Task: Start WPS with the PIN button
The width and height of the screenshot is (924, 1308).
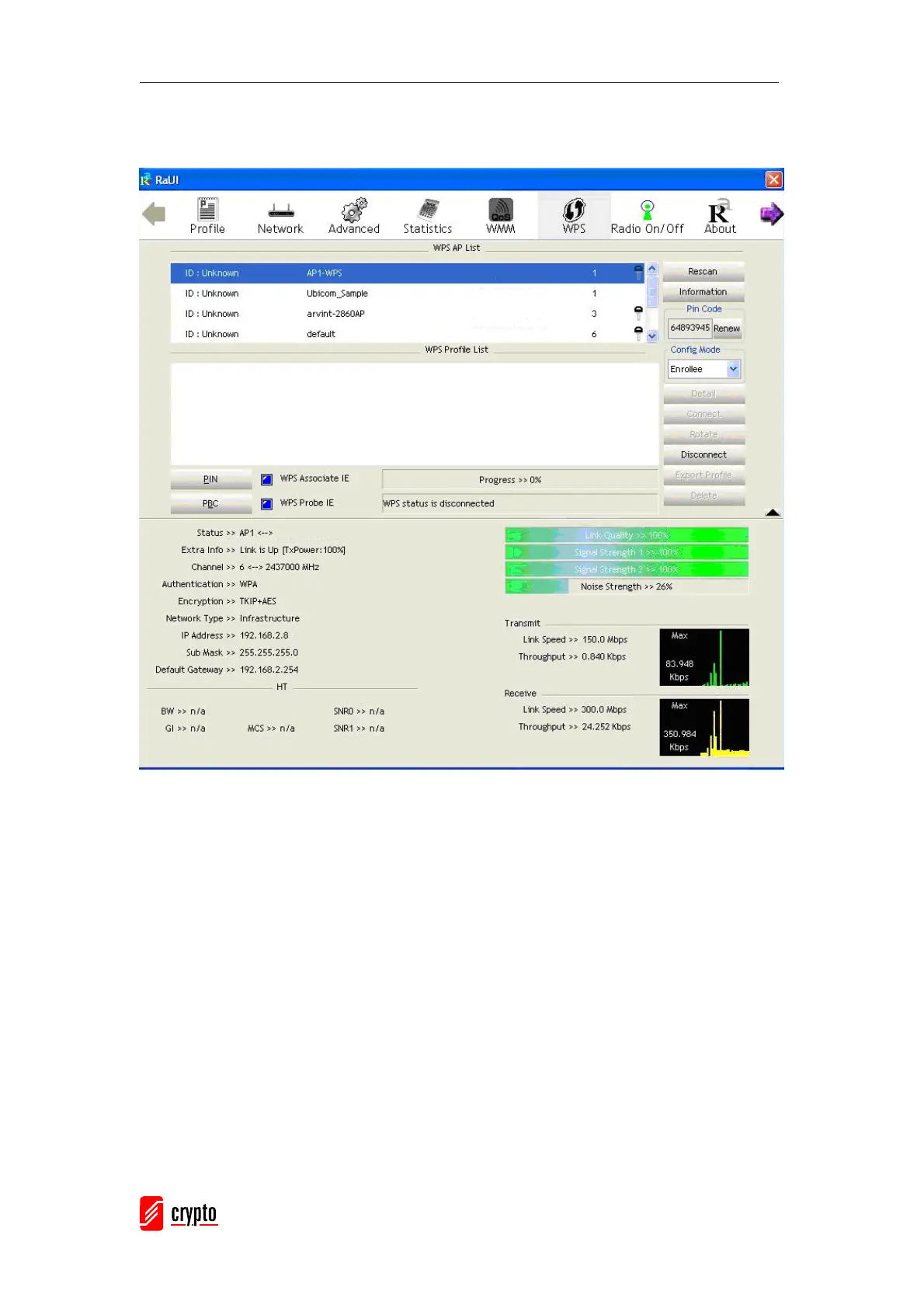Action: click(x=210, y=479)
